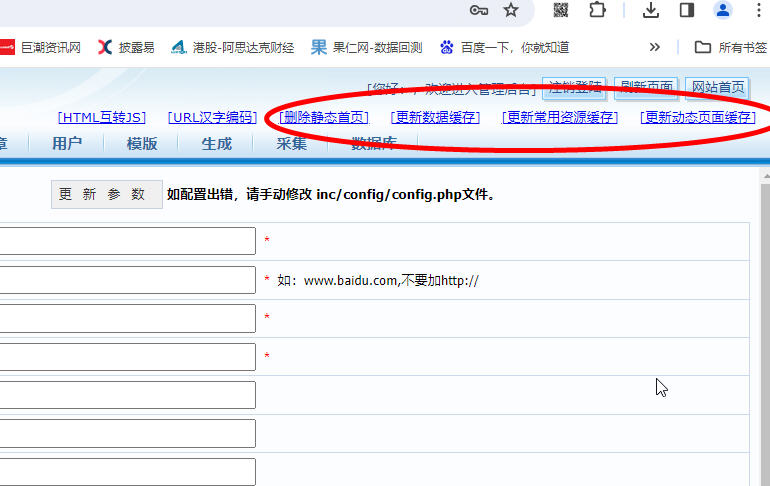Select the 生成 menu tab
The width and height of the screenshot is (770, 486).
coord(216,143)
